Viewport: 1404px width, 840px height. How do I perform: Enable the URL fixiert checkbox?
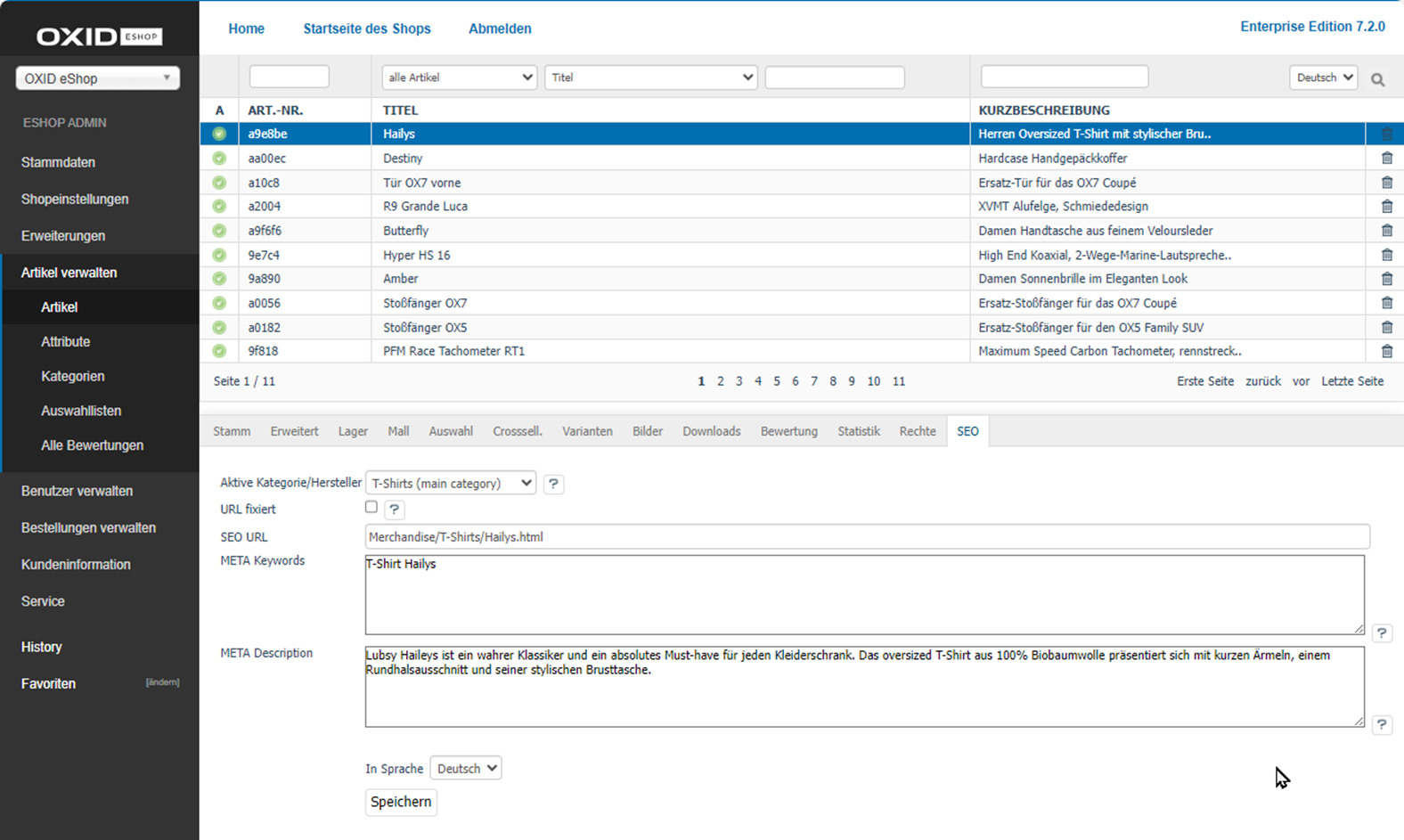pos(371,507)
